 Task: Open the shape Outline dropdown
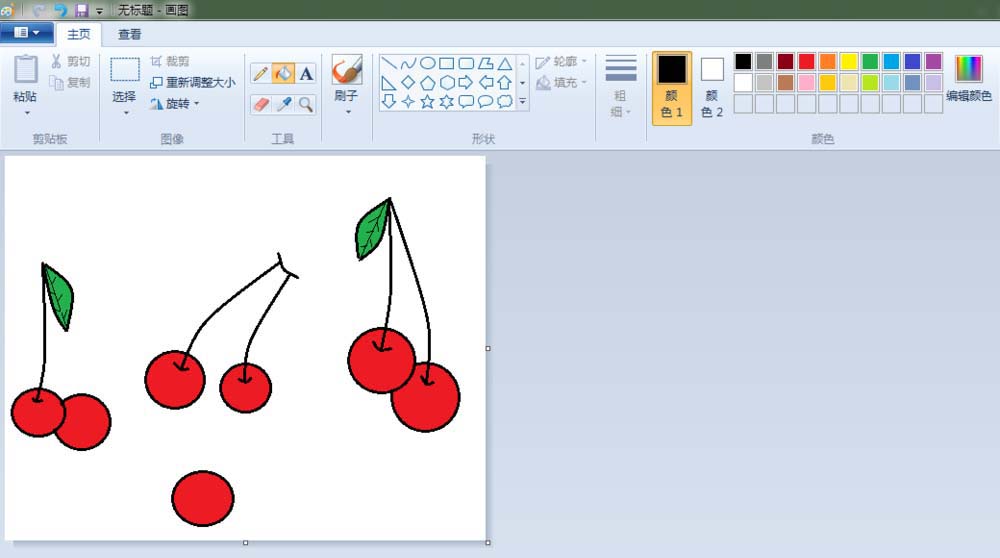click(x=561, y=61)
